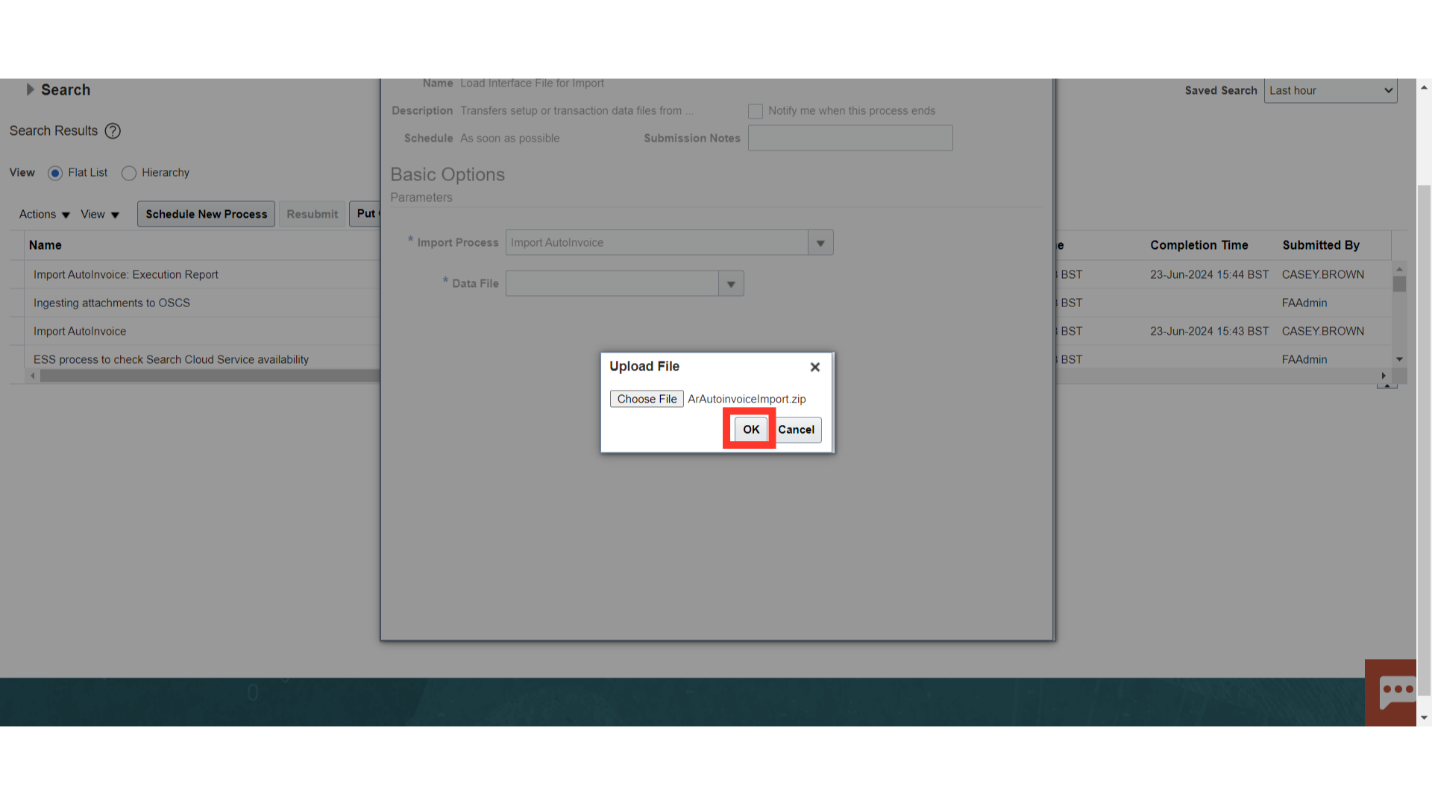Image resolution: width=1432 pixels, height=805 pixels.
Task: Click 23-Jun-2024 15:43 BST completion time
Action: click(1209, 331)
